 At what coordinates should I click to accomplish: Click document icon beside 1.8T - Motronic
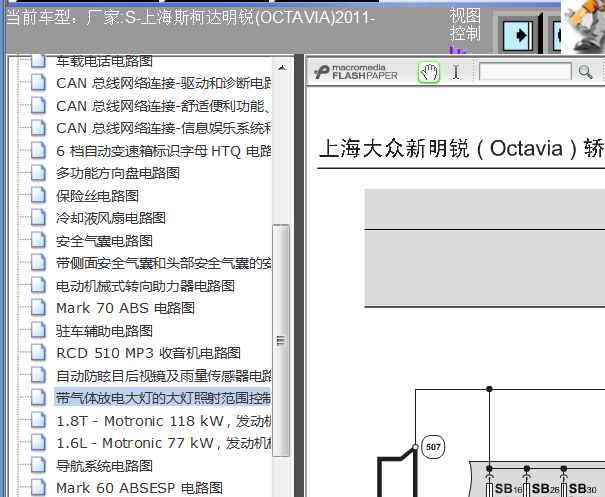point(38,420)
